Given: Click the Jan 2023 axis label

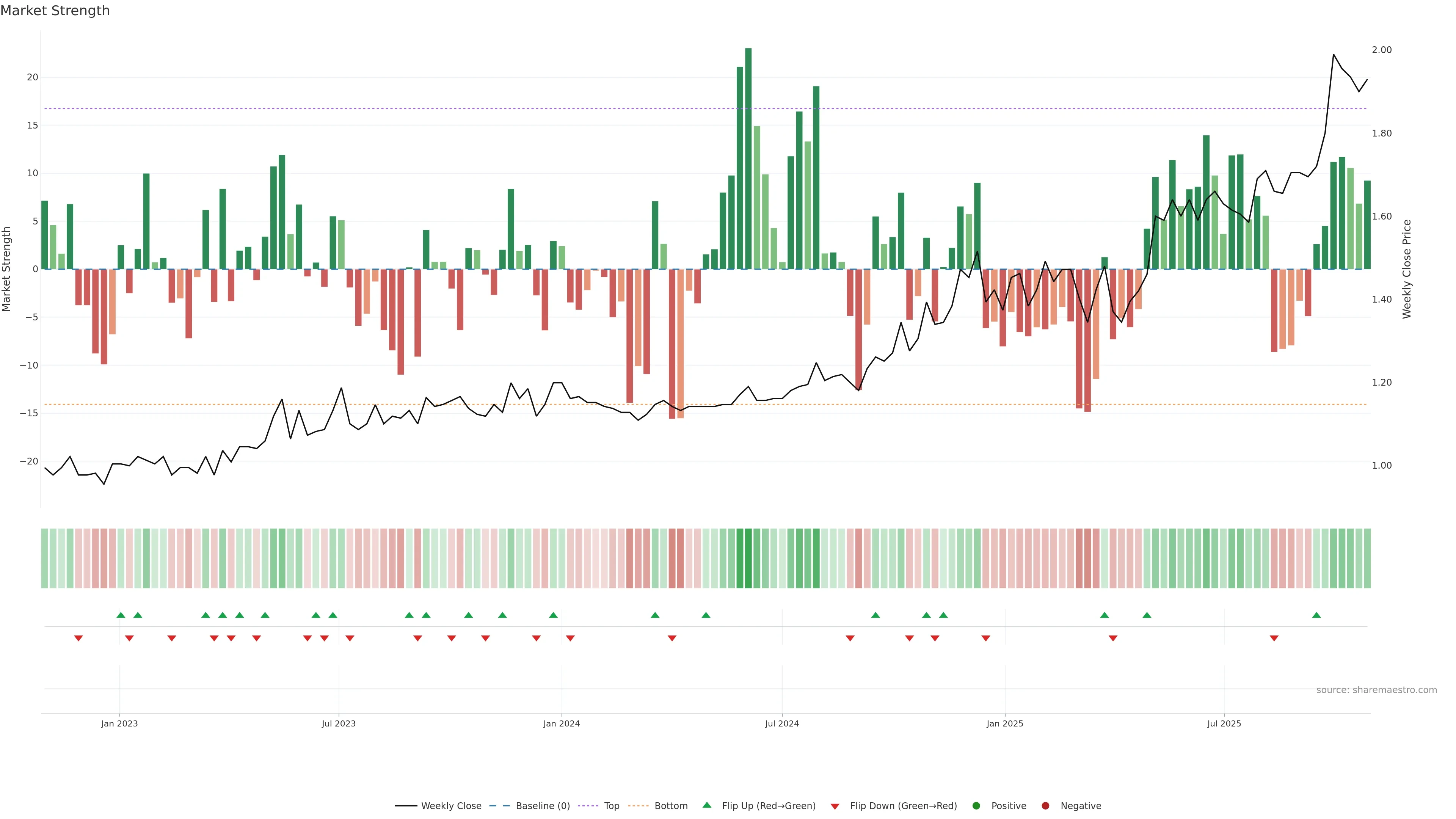Looking at the screenshot, I should click(119, 723).
